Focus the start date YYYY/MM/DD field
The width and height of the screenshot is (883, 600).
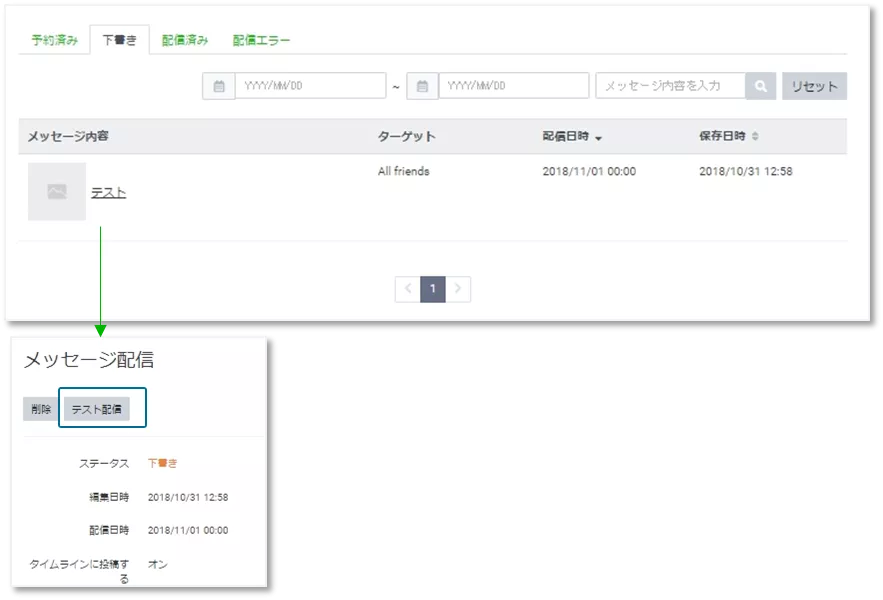(x=310, y=86)
